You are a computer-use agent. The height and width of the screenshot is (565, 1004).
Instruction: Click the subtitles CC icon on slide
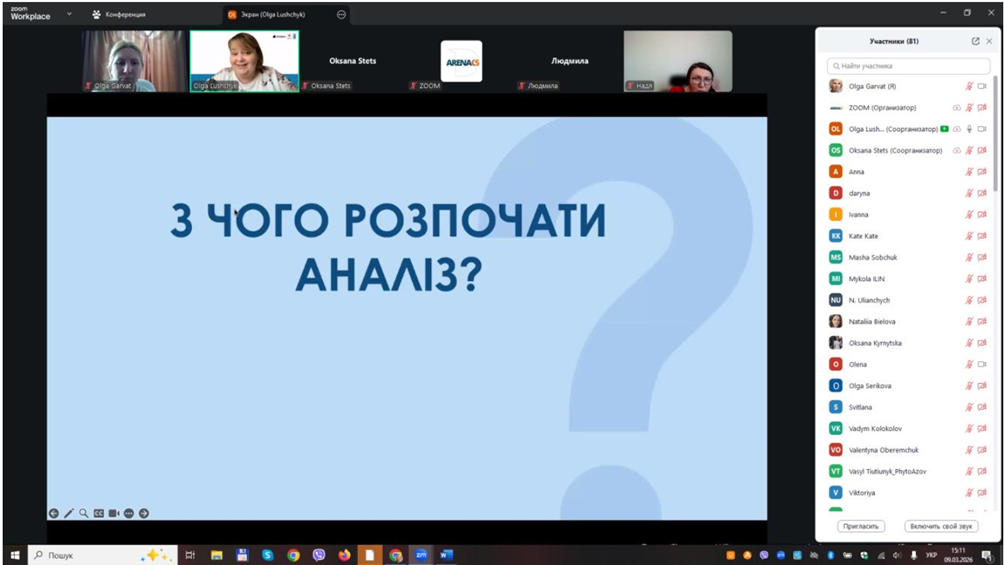pyautogui.click(x=99, y=513)
